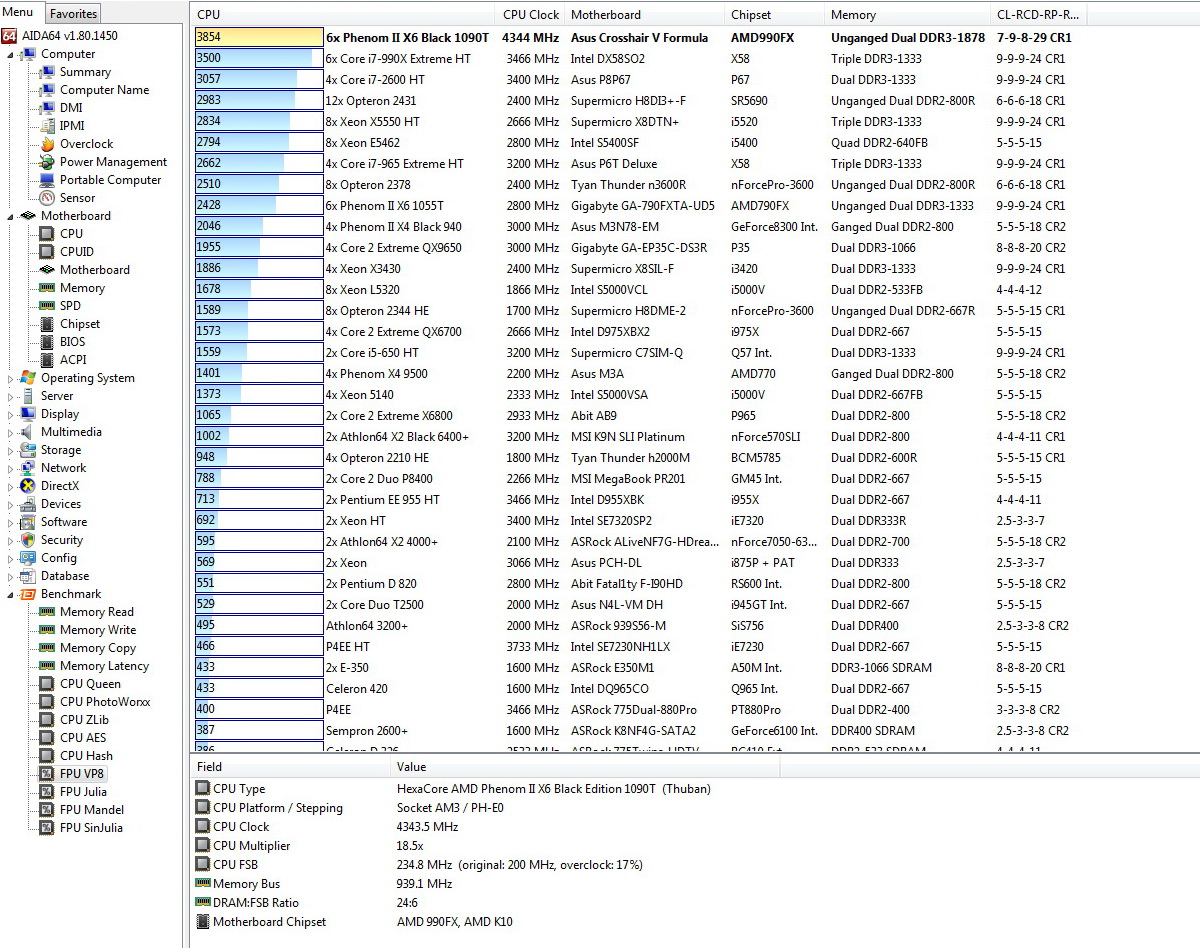Collapse the Computer tree node
1200x948 pixels.
coord(11,54)
